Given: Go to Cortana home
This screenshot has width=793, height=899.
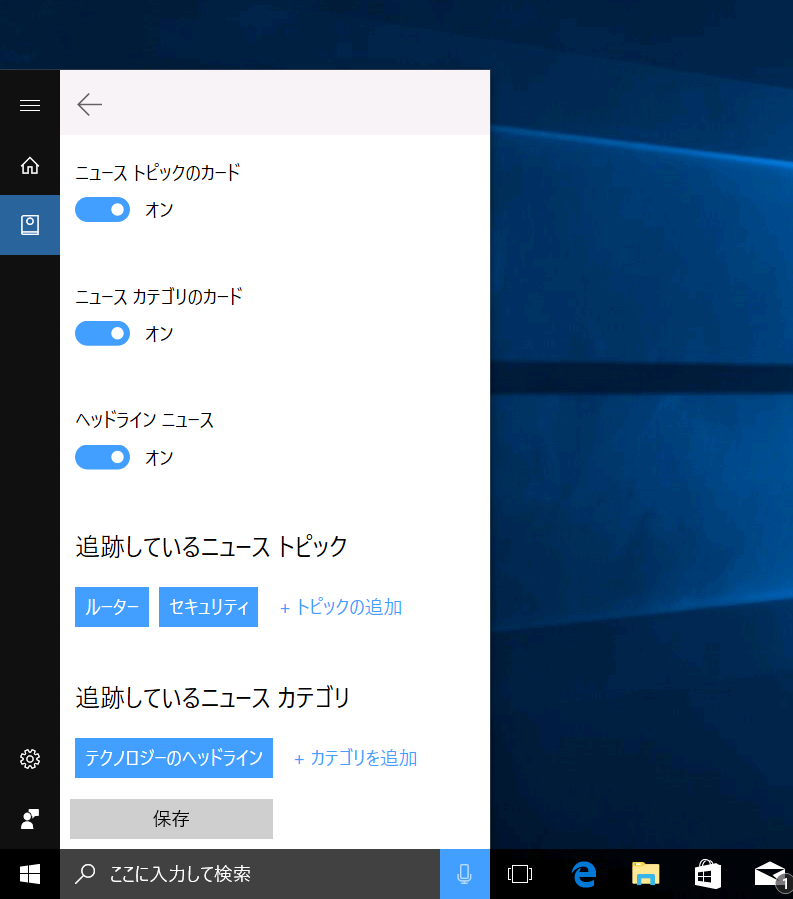Looking at the screenshot, I should pyautogui.click(x=30, y=166).
